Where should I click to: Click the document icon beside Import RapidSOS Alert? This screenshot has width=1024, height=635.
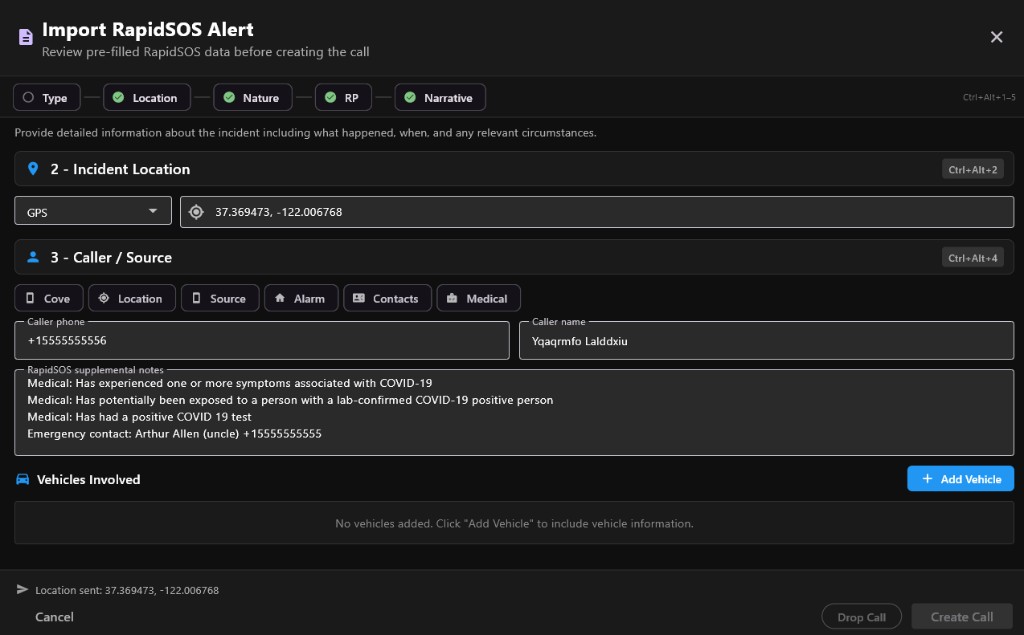25,37
